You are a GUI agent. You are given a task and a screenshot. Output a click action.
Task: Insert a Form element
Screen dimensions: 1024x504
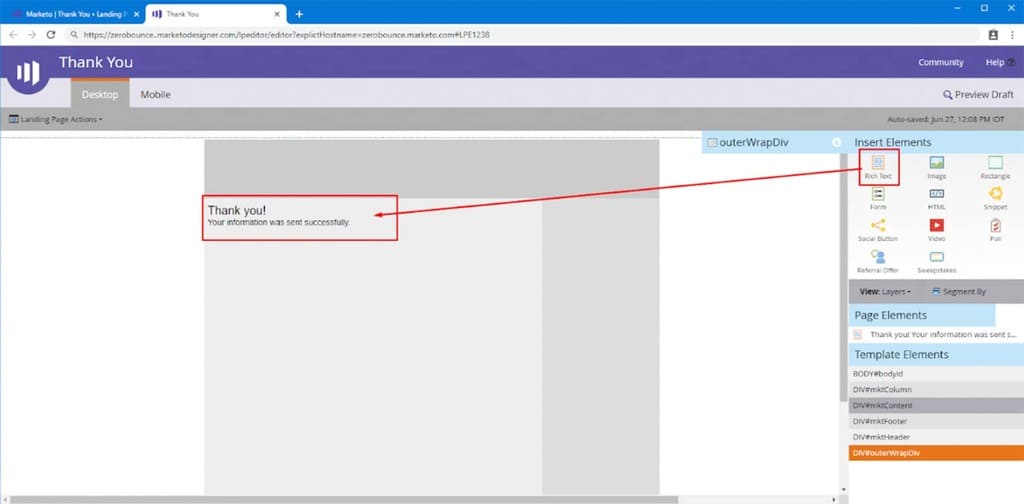878,198
